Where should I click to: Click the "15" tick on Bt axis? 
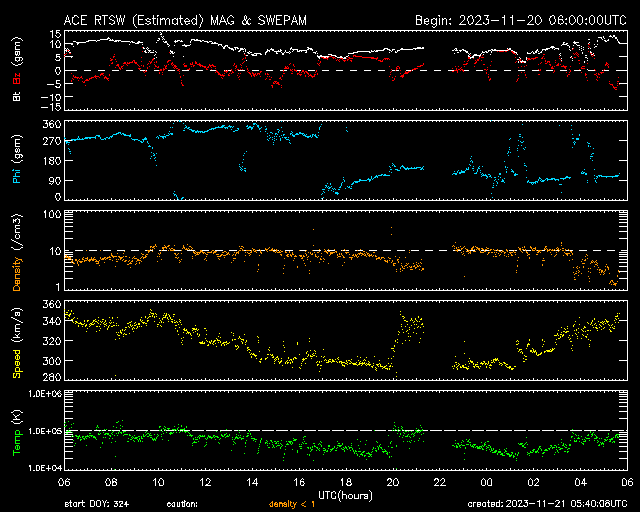[x=56, y=34]
